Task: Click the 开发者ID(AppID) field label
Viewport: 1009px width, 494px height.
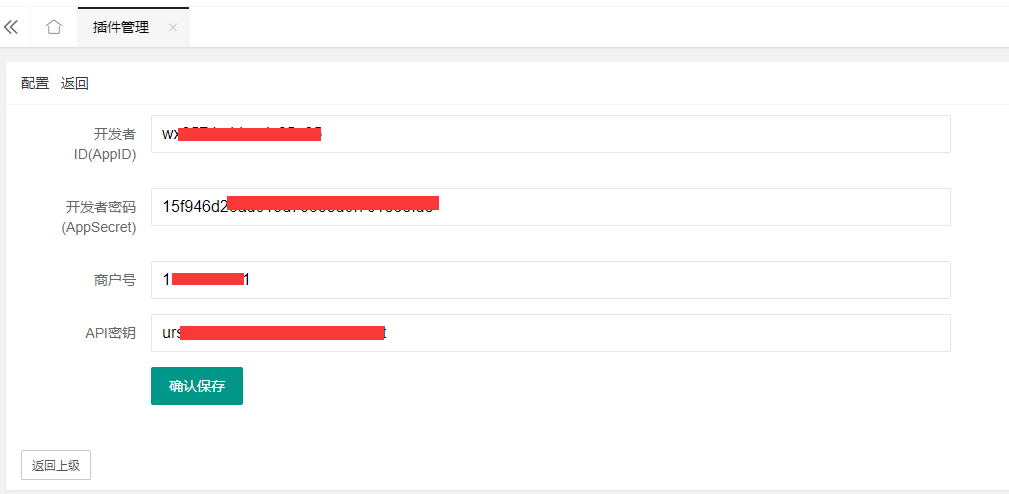Action: point(105,145)
